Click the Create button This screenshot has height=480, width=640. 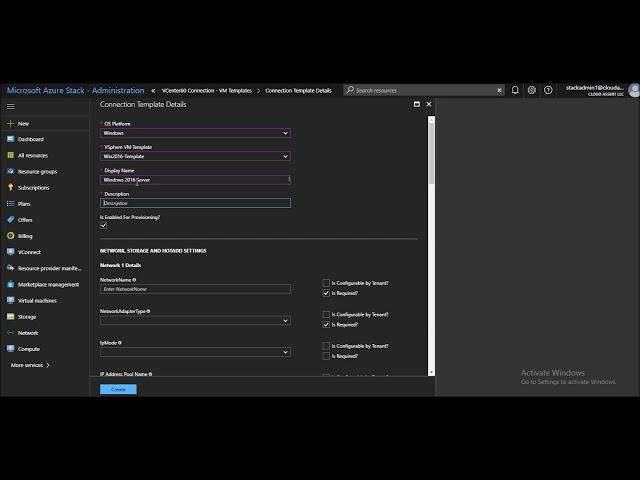(118, 389)
